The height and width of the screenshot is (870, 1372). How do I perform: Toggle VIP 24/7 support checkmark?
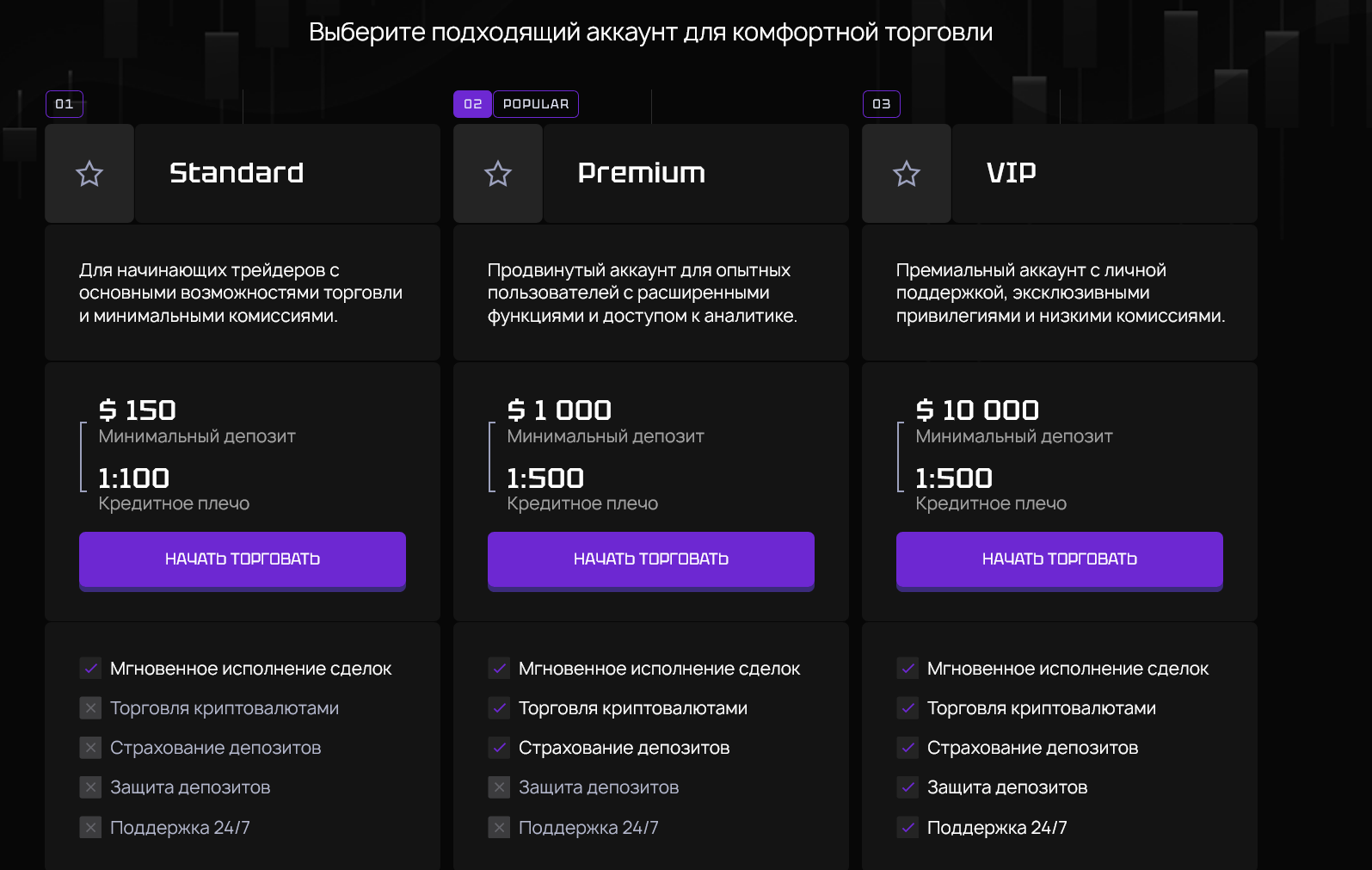pyautogui.click(x=907, y=828)
